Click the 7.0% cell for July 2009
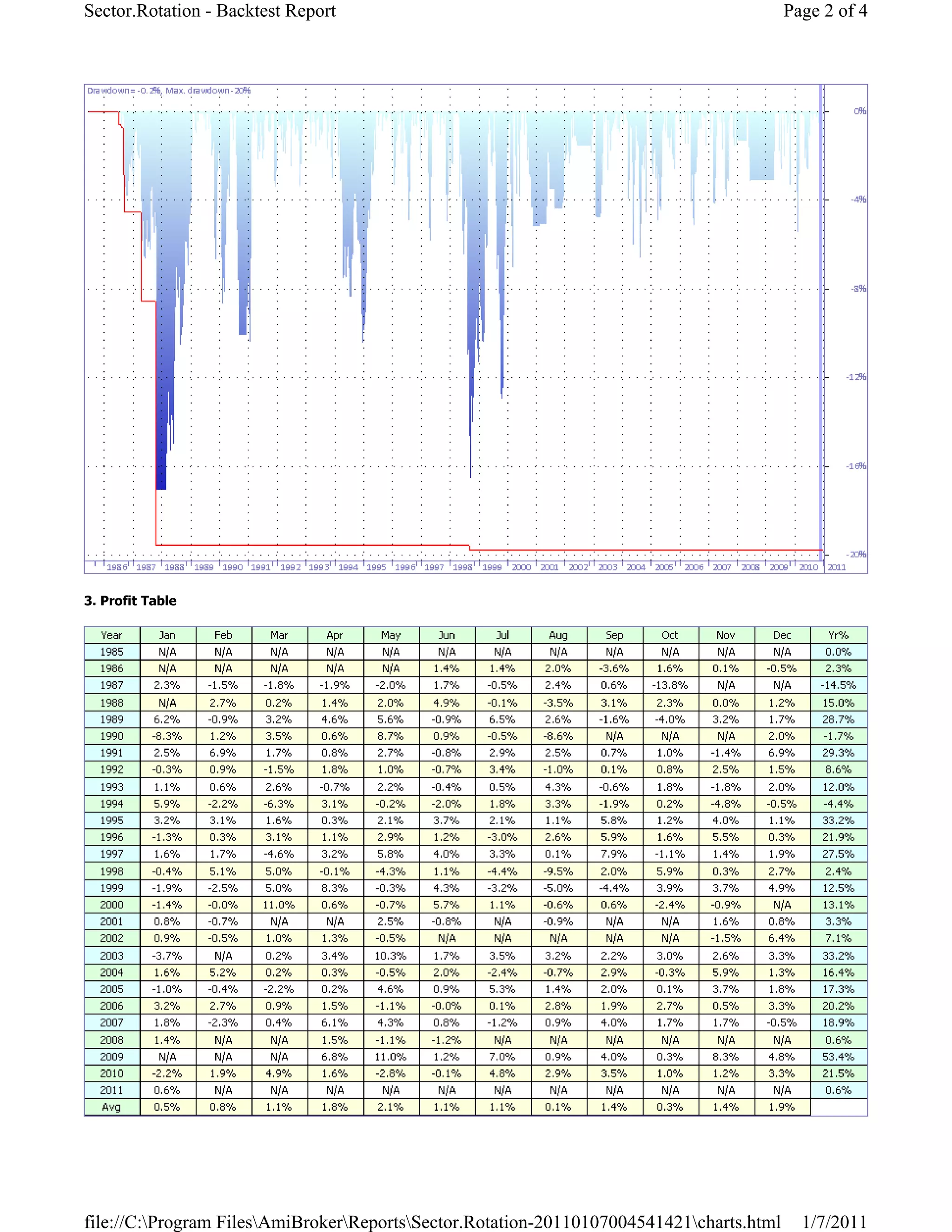 point(502,1057)
